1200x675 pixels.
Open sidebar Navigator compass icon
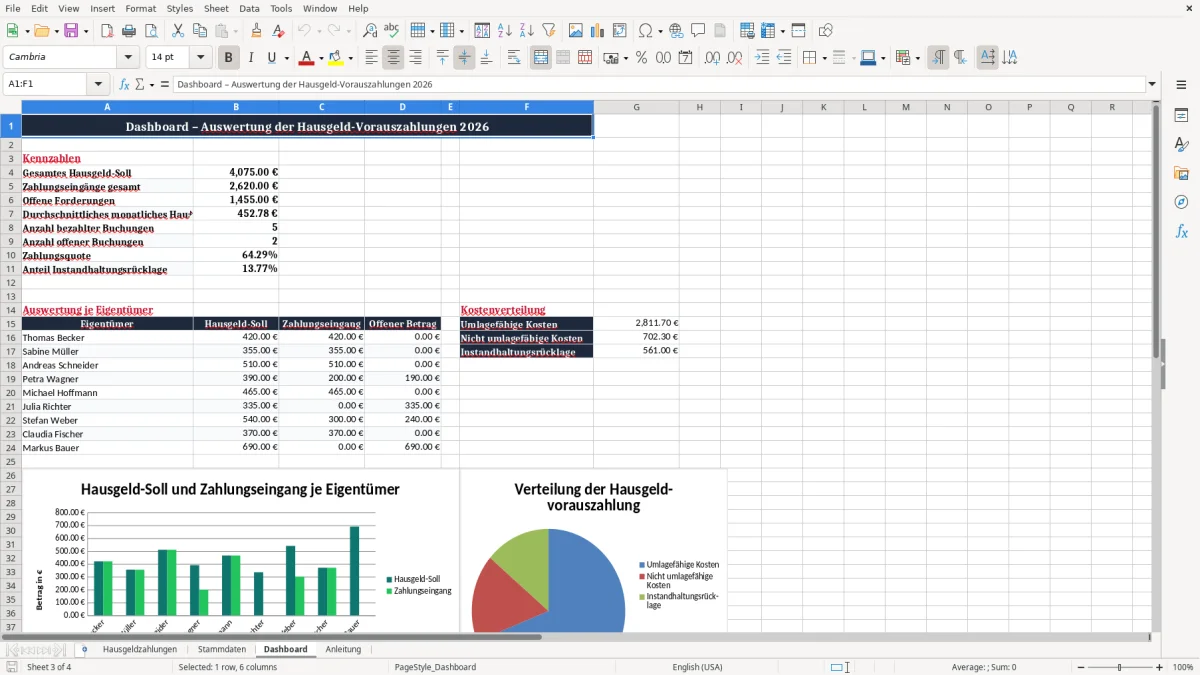[x=1181, y=202]
